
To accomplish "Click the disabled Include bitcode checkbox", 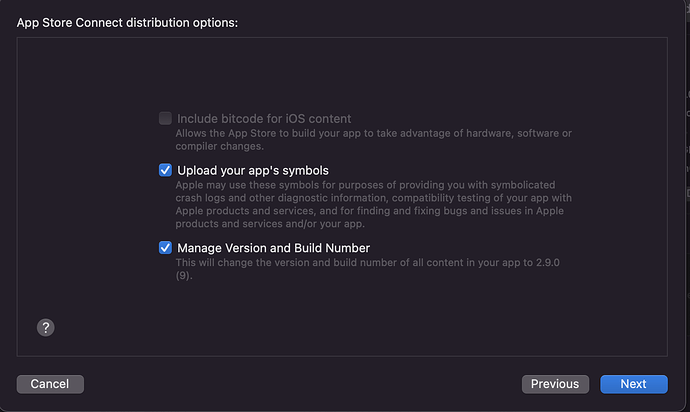I will click(x=165, y=118).
